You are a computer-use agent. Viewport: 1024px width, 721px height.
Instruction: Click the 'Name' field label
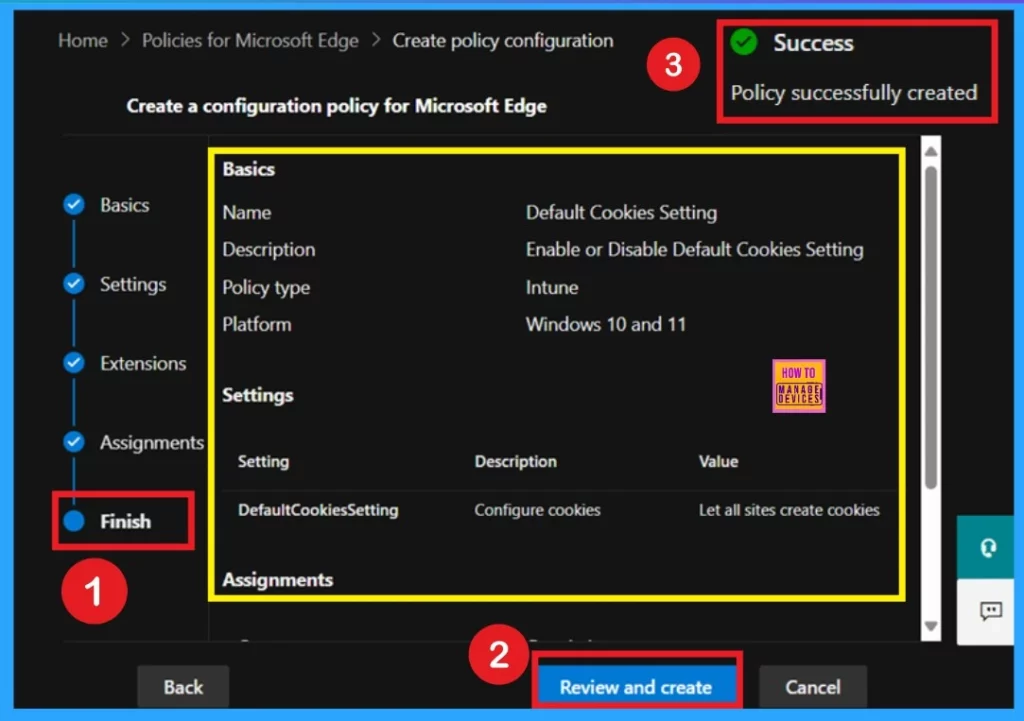click(x=246, y=212)
